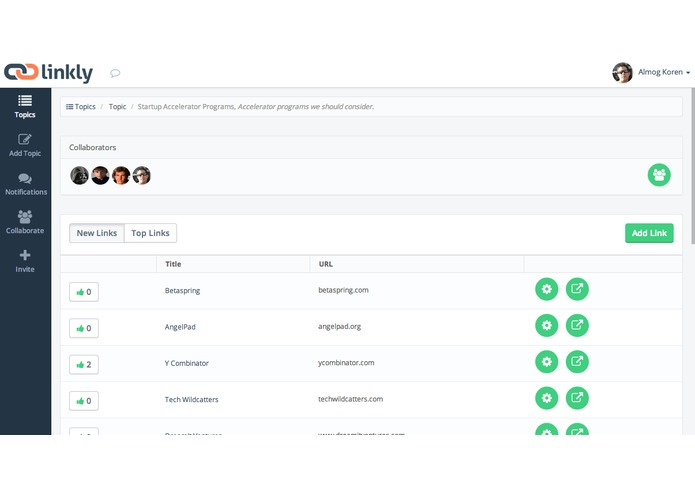The height and width of the screenshot is (494, 695).
Task: Open Betaspring link in external window
Action: tap(577, 289)
